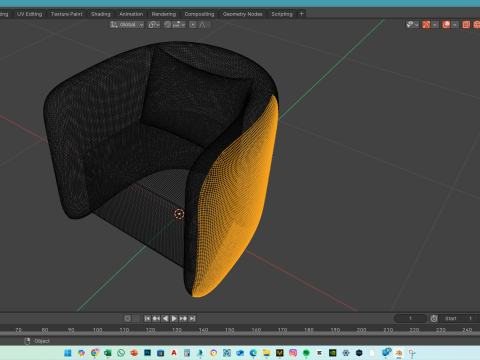The width and height of the screenshot is (480, 360).
Task: Enable auto keying record button in timeline
Action: click(127, 319)
